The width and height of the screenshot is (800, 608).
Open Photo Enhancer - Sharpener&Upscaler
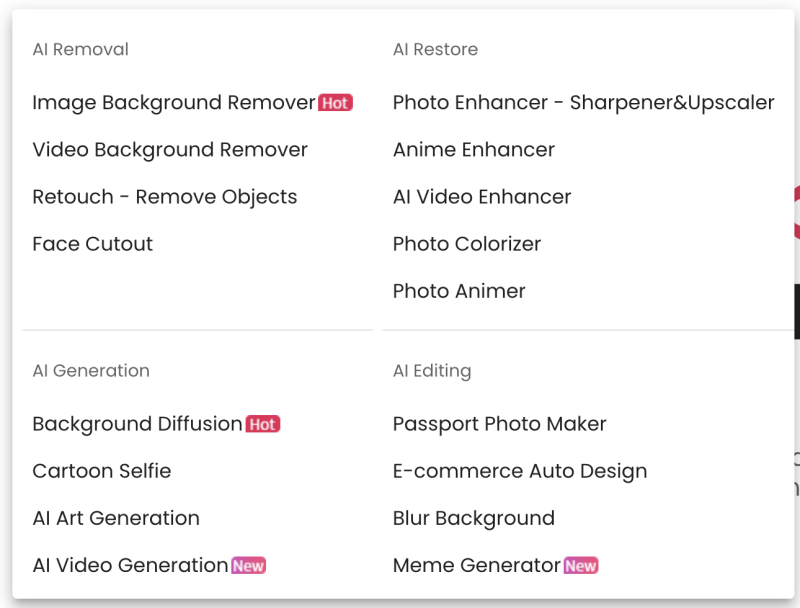tap(583, 103)
